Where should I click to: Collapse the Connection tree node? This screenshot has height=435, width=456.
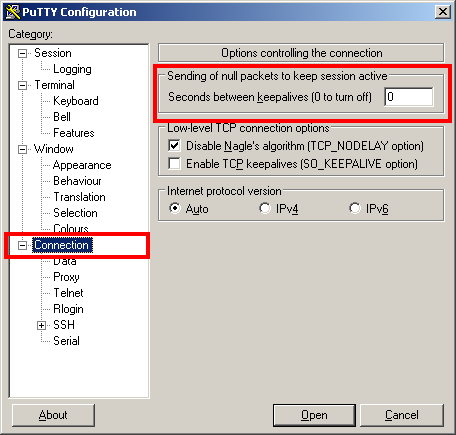[22, 245]
